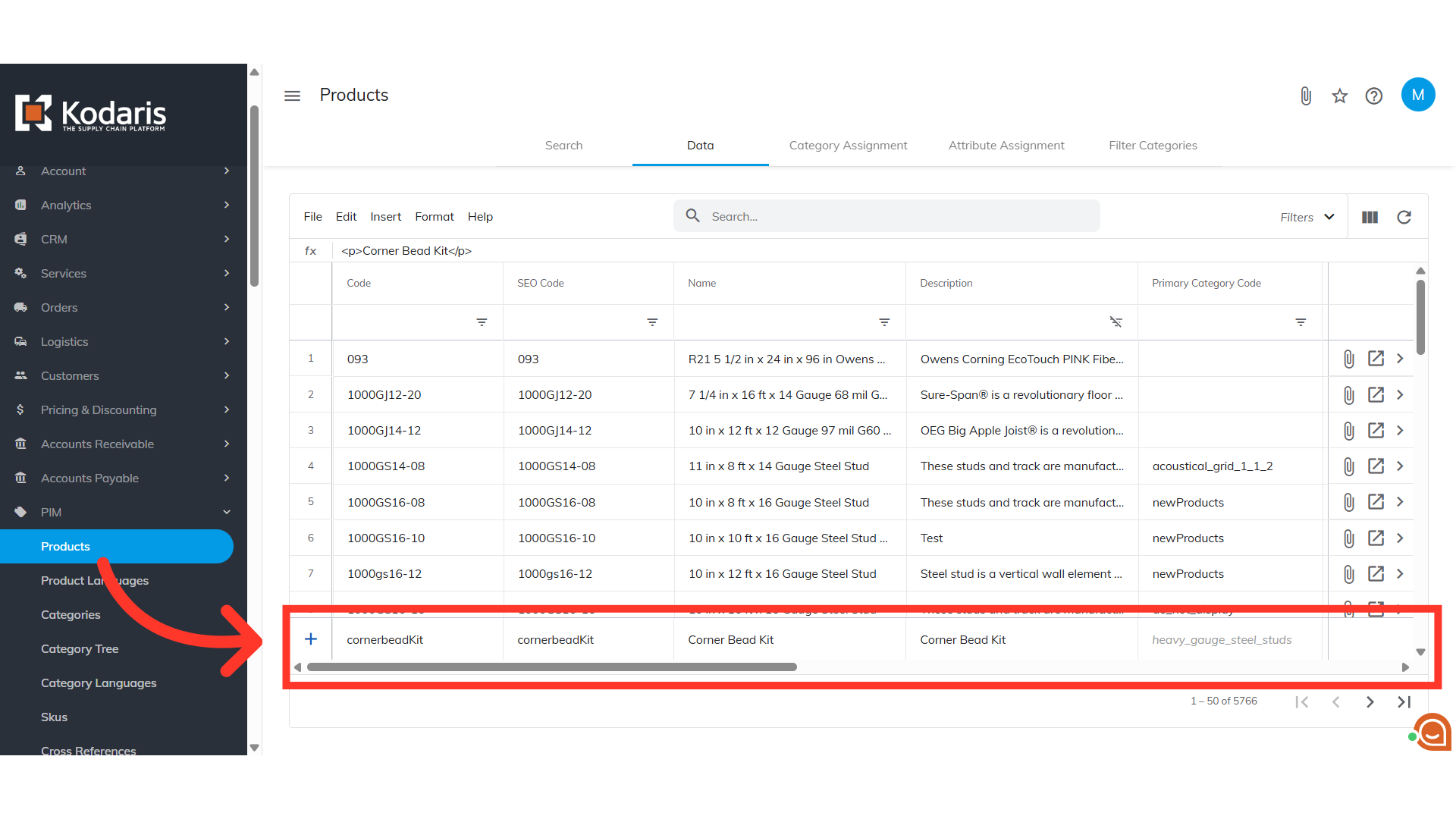The width and height of the screenshot is (1456, 819).
Task: Go to next page of results
Action: click(1370, 702)
